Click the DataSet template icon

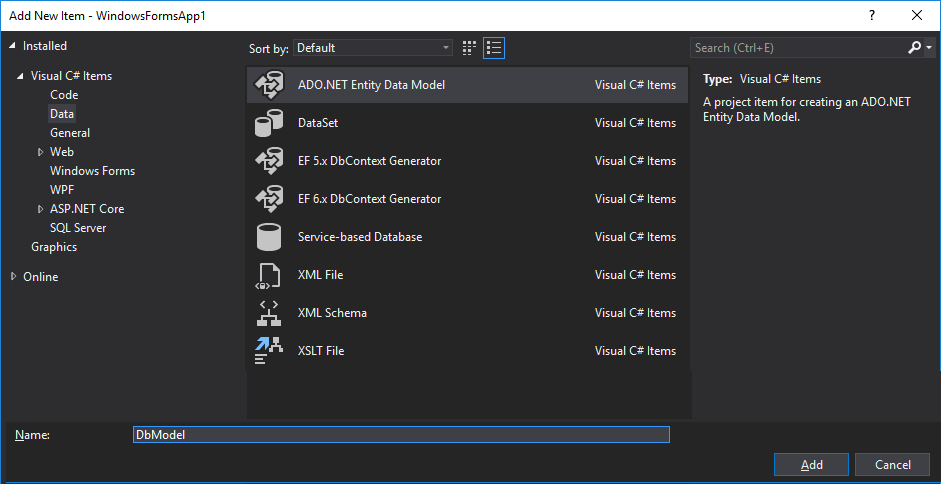[x=269, y=123]
